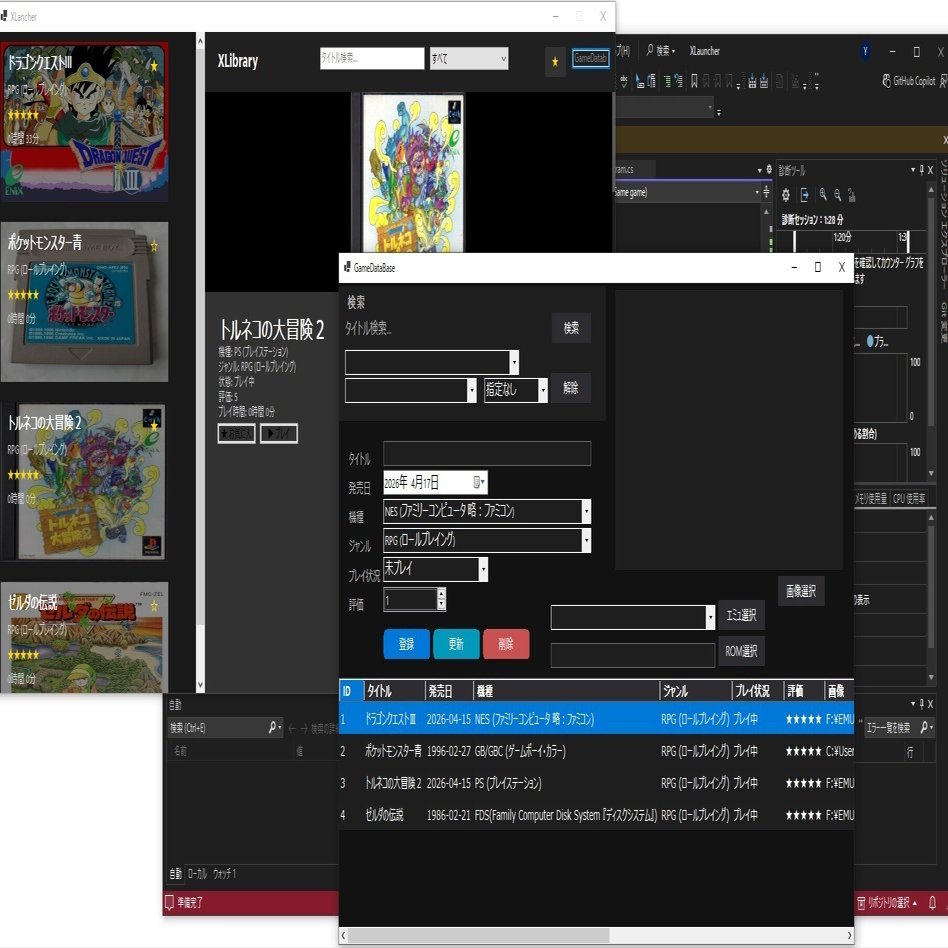Click the ROM path field beside ROM選択

[x=632, y=655]
